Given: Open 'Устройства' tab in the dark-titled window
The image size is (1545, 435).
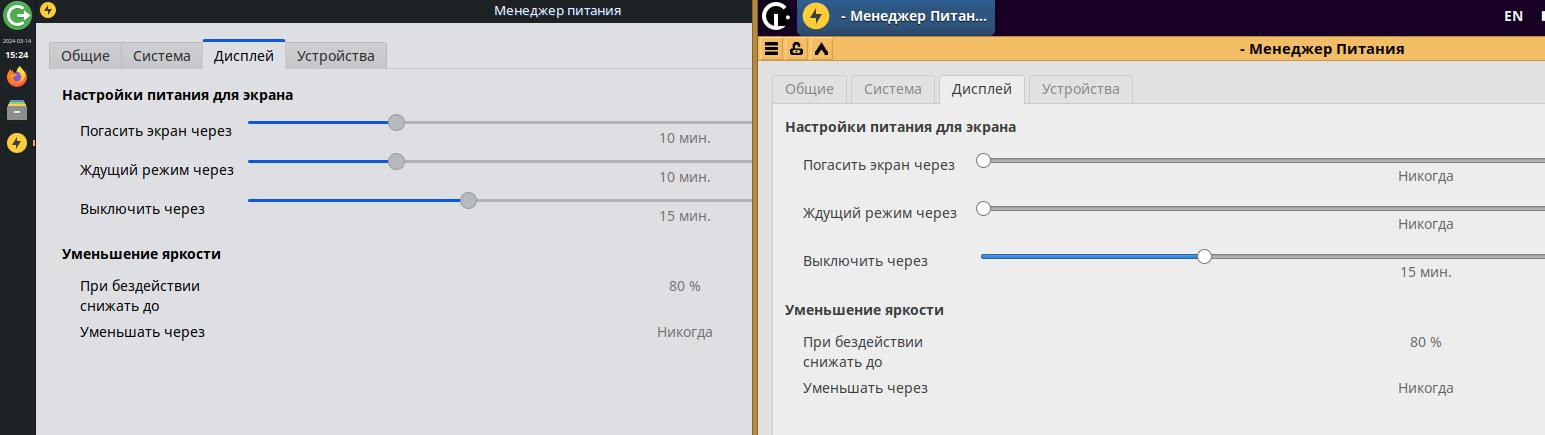Looking at the screenshot, I should pos(335,56).
